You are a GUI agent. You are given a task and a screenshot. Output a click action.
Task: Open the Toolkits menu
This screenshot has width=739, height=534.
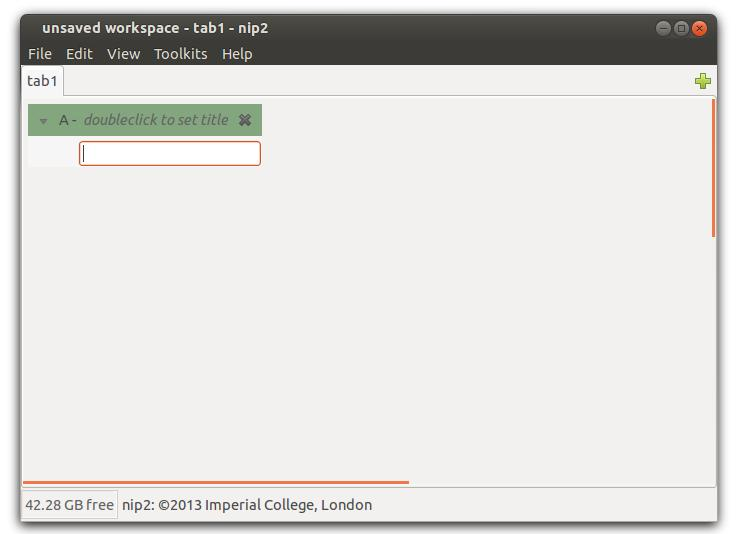tap(180, 54)
